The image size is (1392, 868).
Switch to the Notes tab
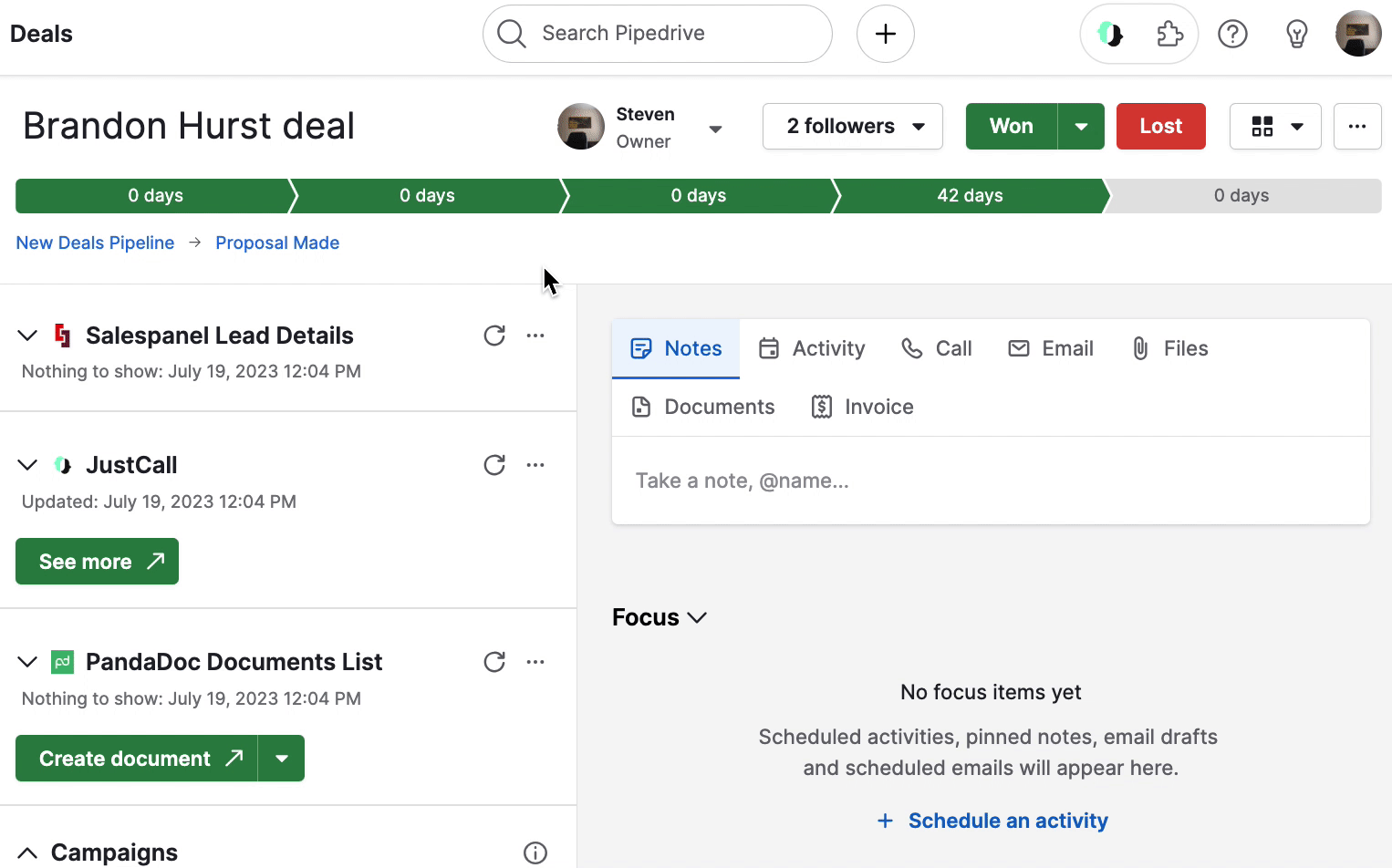click(676, 348)
